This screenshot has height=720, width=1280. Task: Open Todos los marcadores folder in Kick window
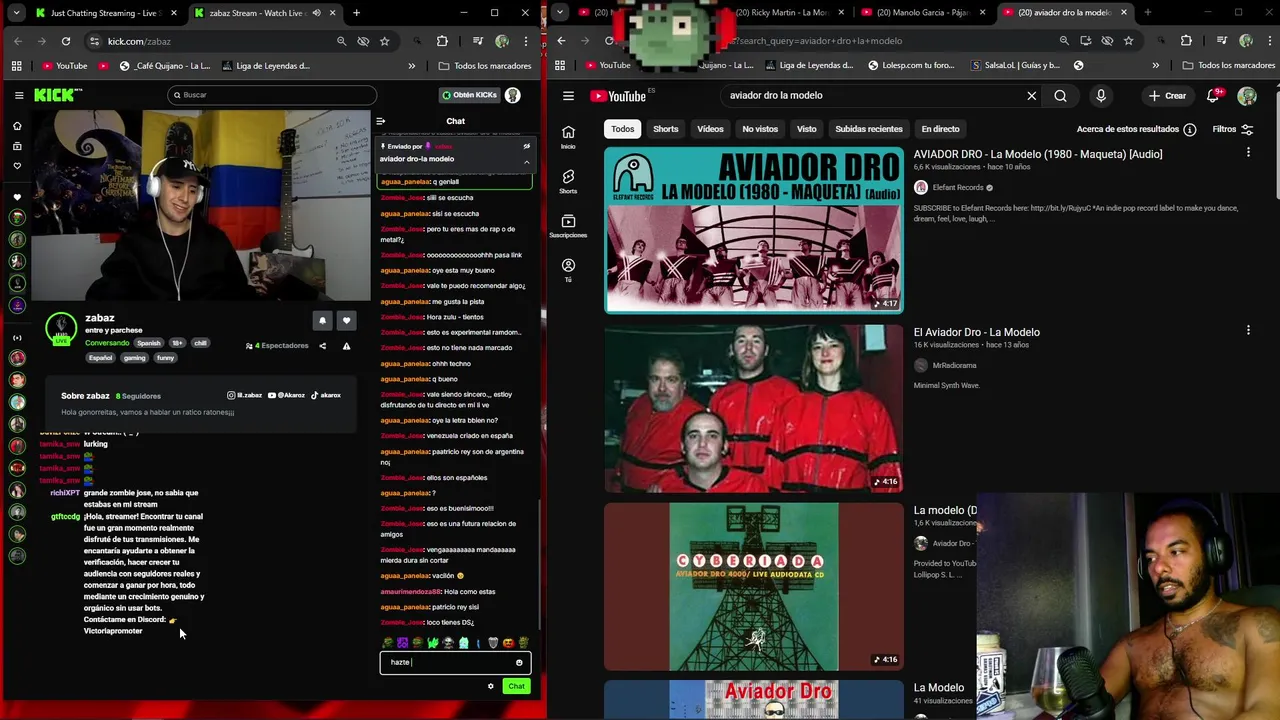(485, 66)
